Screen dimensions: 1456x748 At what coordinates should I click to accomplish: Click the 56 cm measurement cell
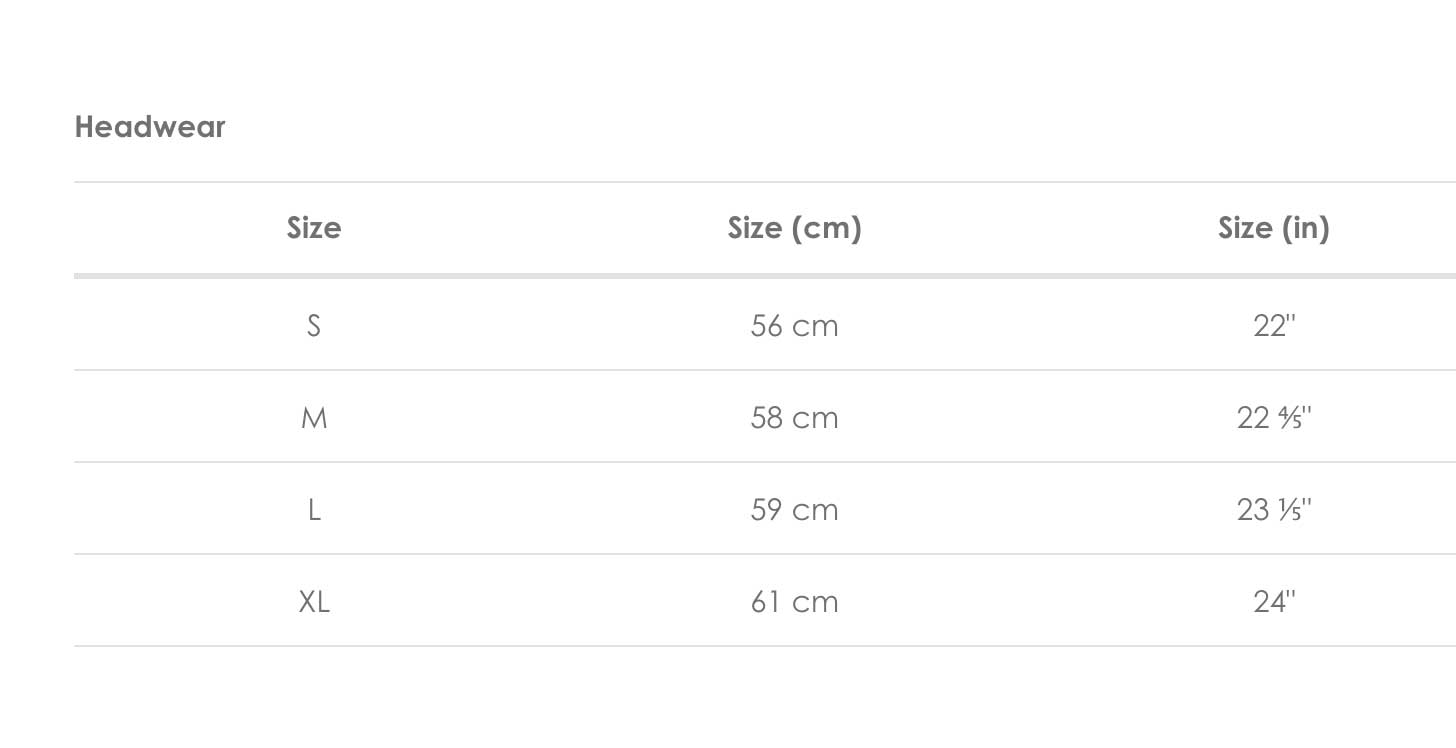click(x=794, y=326)
